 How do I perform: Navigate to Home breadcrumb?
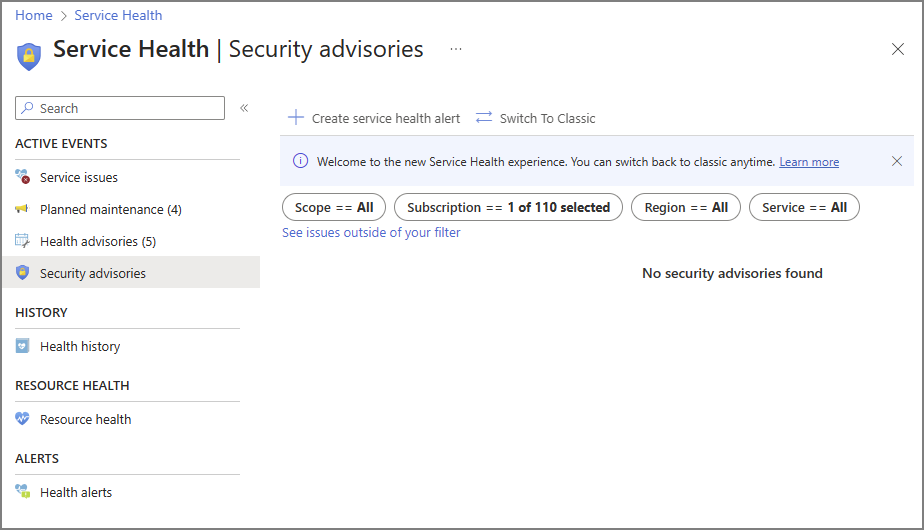(34, 15)
